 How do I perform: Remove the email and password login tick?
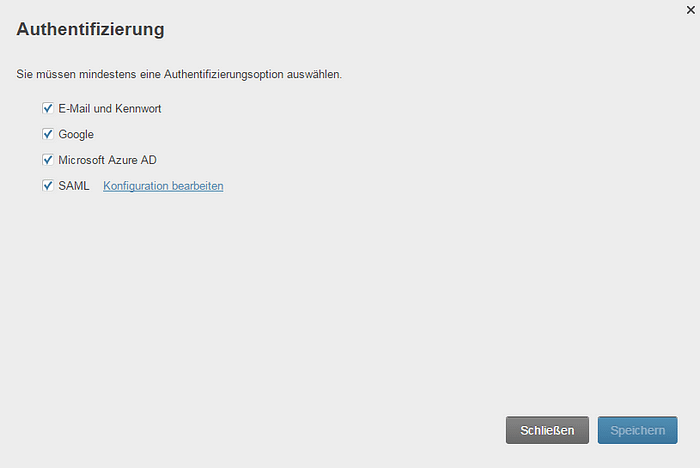48,108
